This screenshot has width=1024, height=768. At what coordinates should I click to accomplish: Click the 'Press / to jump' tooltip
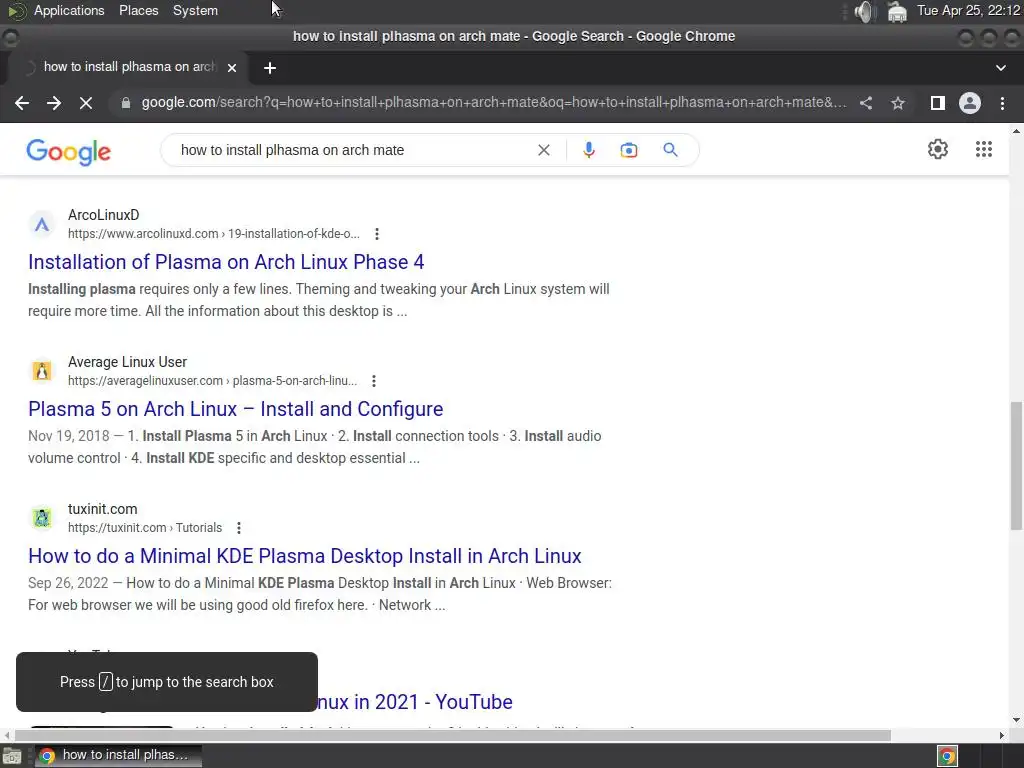pyautogui.click(x=167, y=682)
